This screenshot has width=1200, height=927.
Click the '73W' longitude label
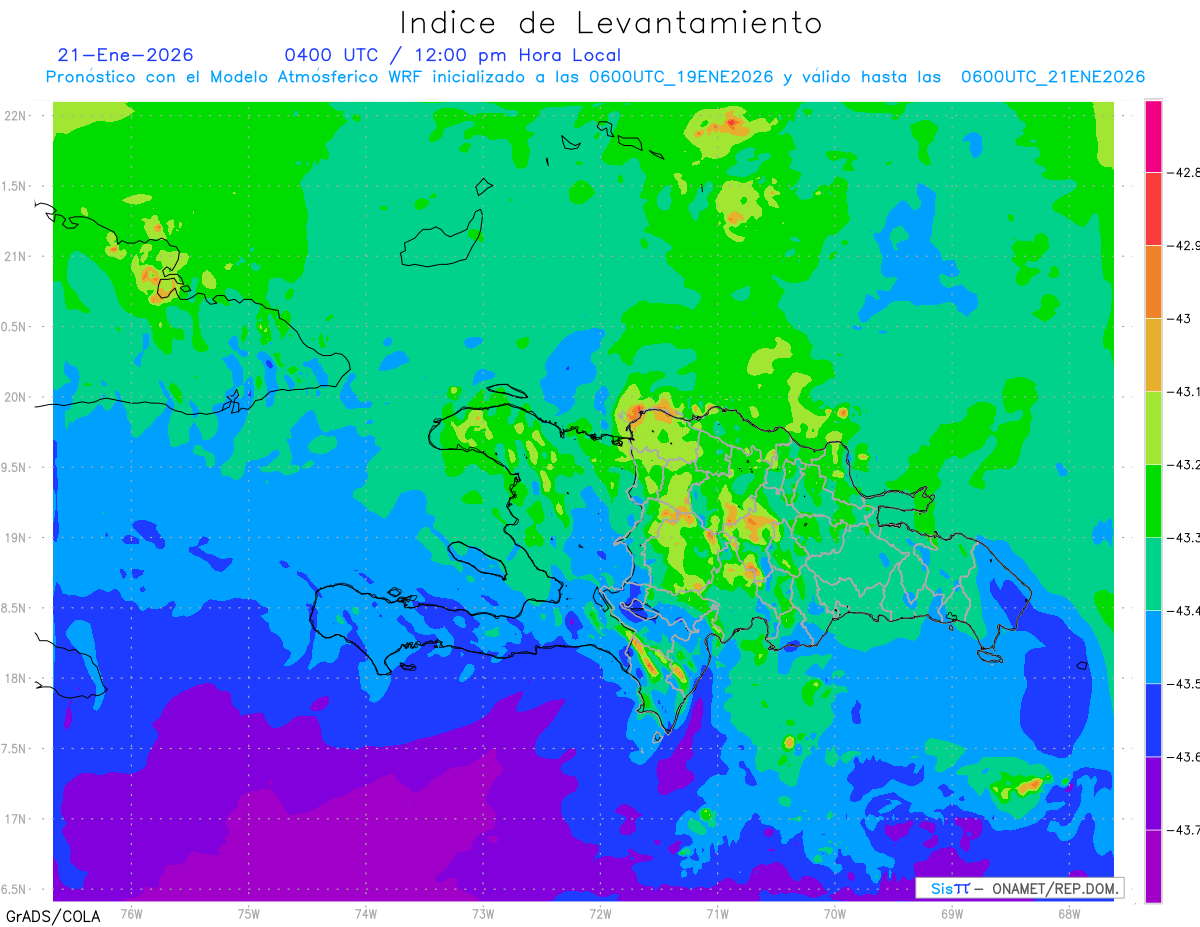coord(482,914)
